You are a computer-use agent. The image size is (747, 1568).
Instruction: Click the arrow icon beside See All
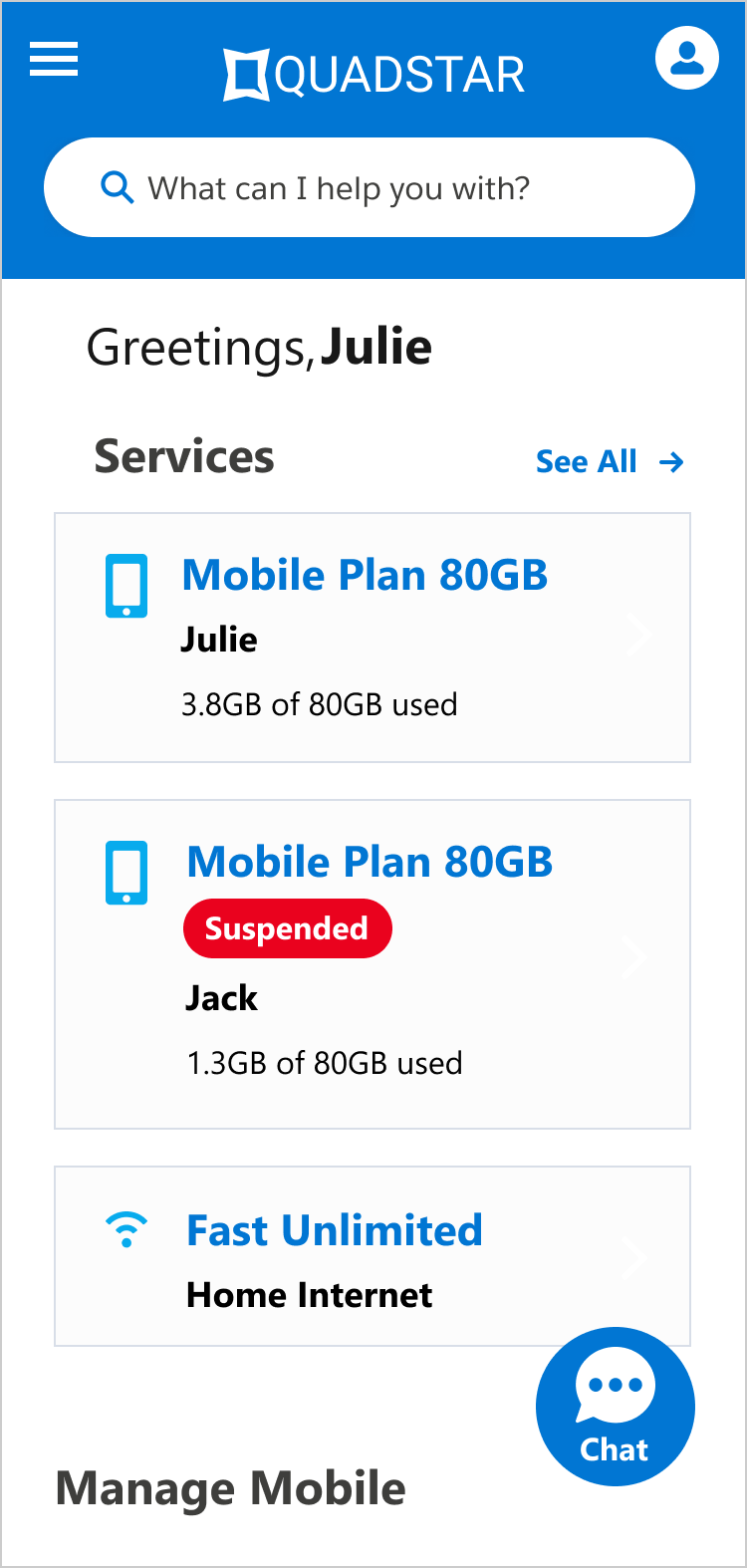coord(672,462)
